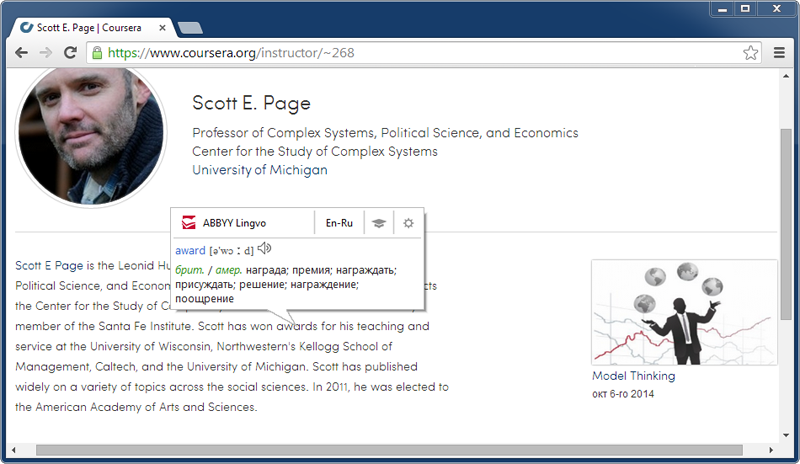Click the instructor profile photo
This screenshot has height=464, width=800.
pos(91,135)
